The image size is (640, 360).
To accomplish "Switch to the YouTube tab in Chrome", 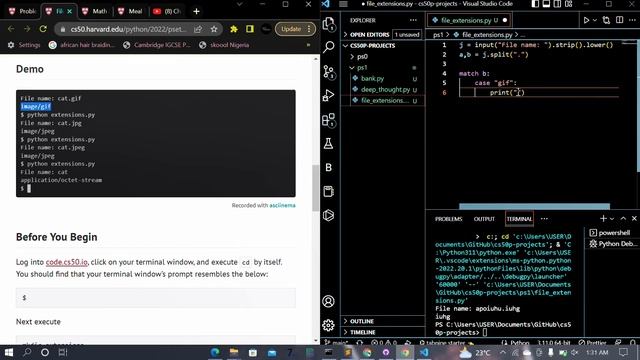I will click(x=167, y=11).
